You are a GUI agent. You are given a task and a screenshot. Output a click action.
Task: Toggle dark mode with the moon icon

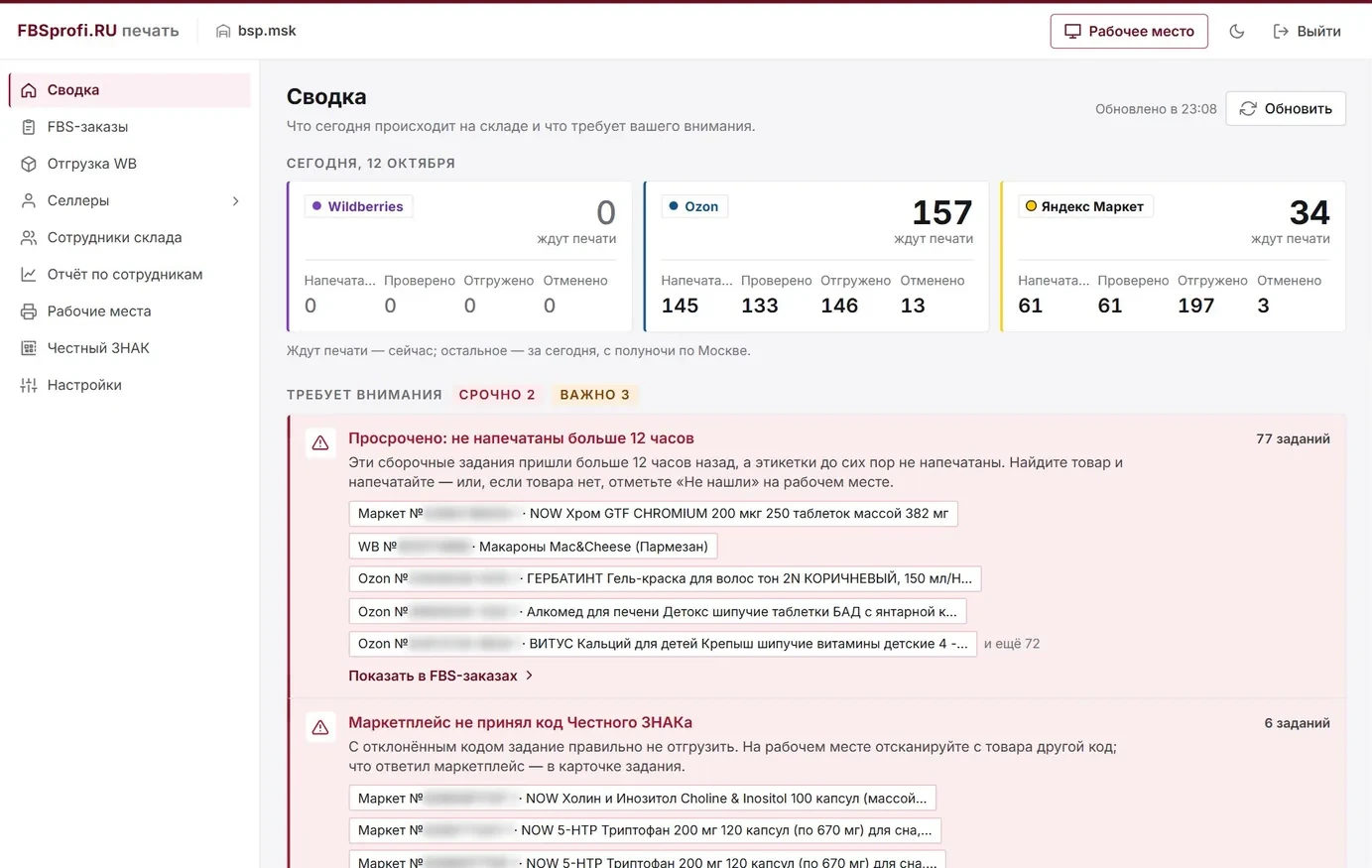1237,32
